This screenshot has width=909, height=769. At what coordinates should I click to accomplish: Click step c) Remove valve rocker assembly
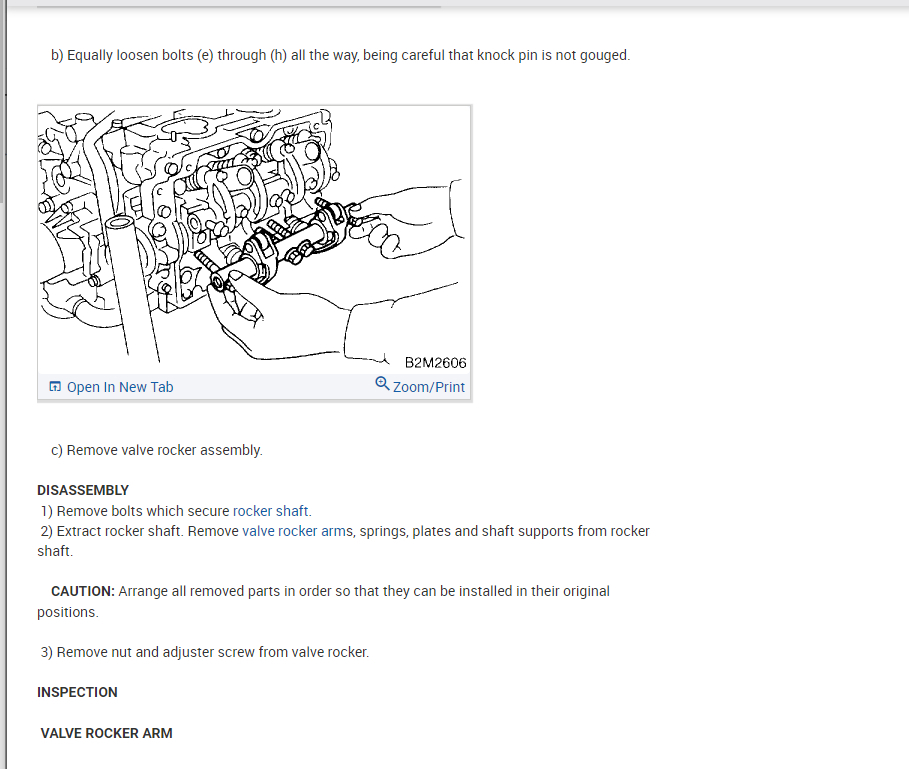pyautogui.click(x=157, y=450)
